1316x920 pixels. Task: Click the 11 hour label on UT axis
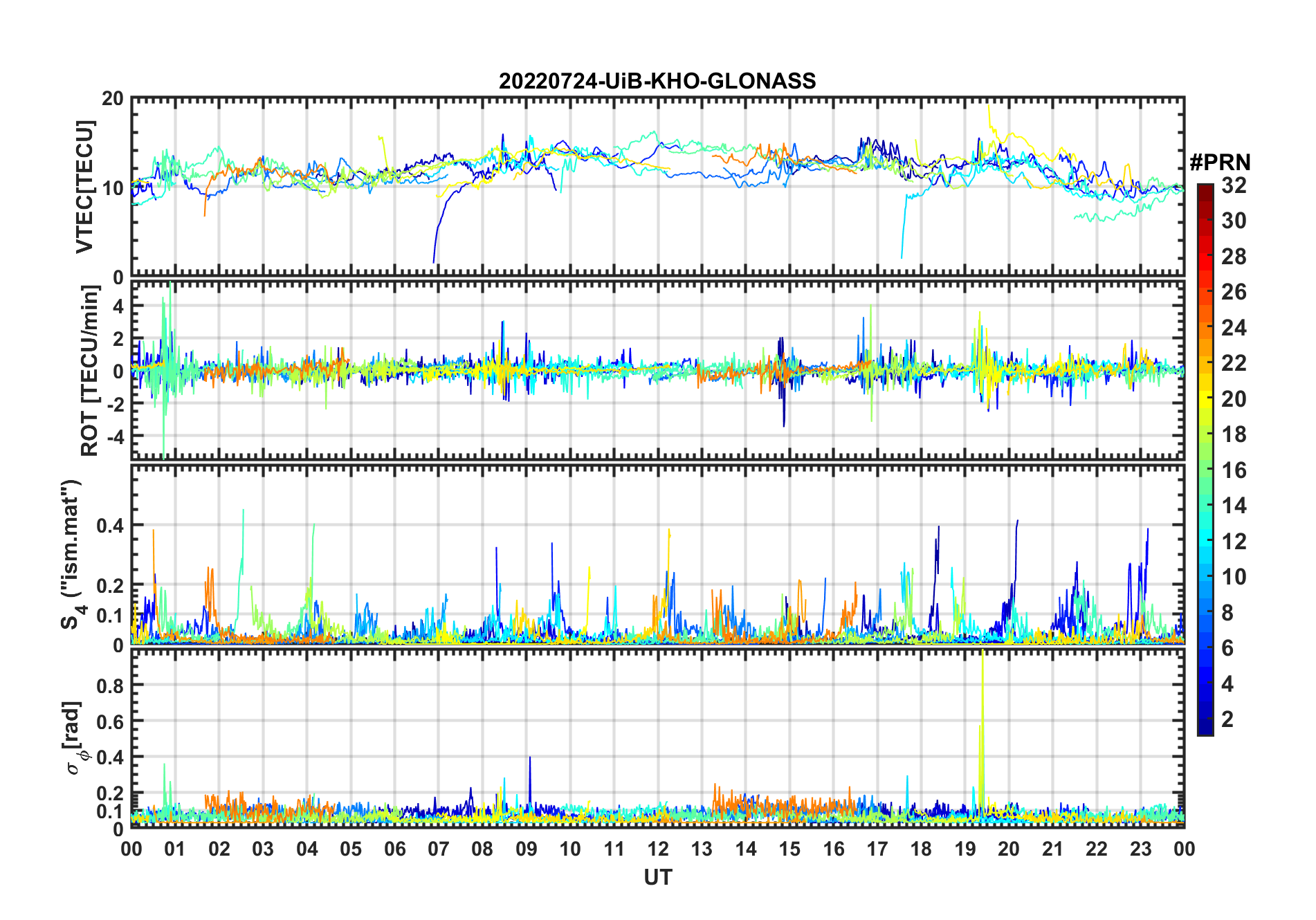[614, 849]
